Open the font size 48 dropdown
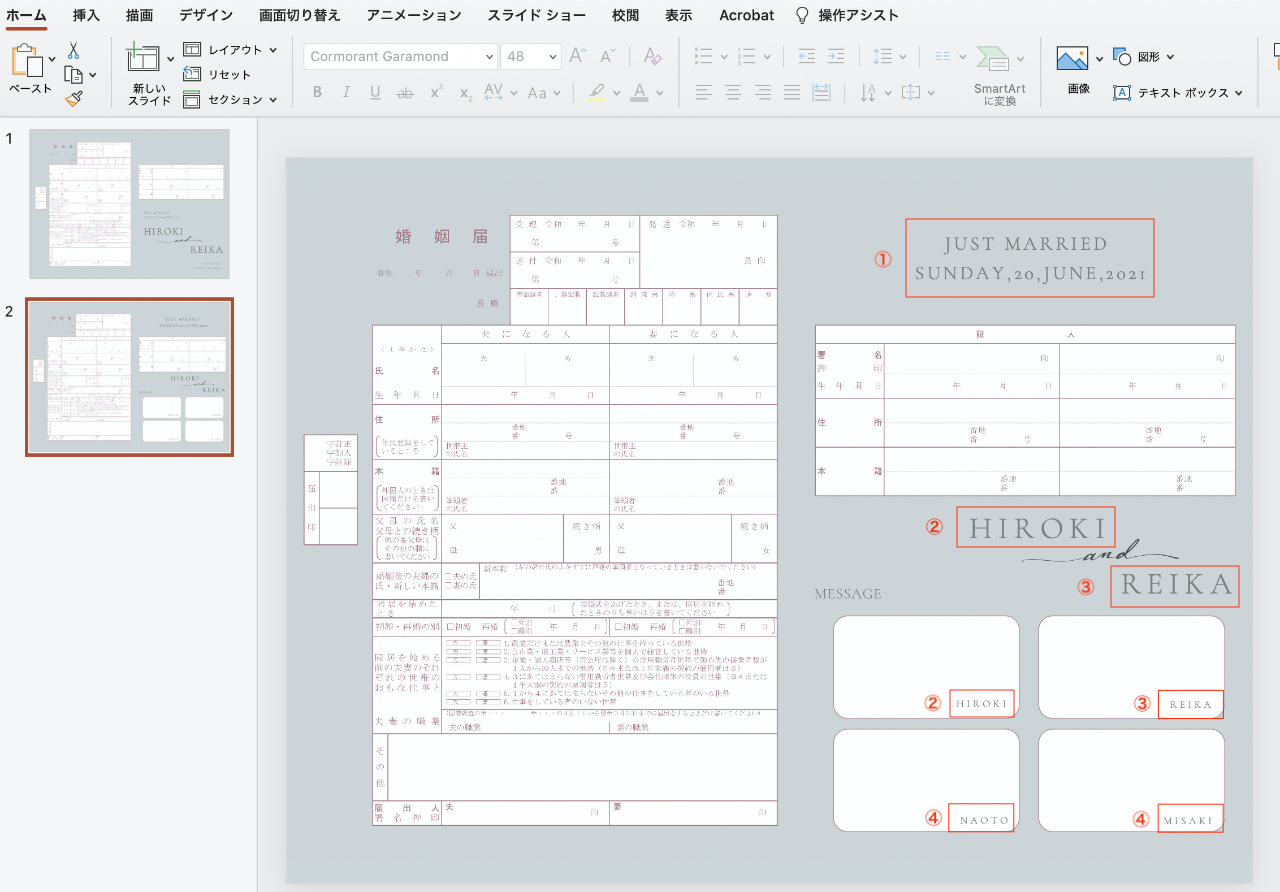This screenshot has height=892, width=1280. pyautogui.click(x=553, y=57)
